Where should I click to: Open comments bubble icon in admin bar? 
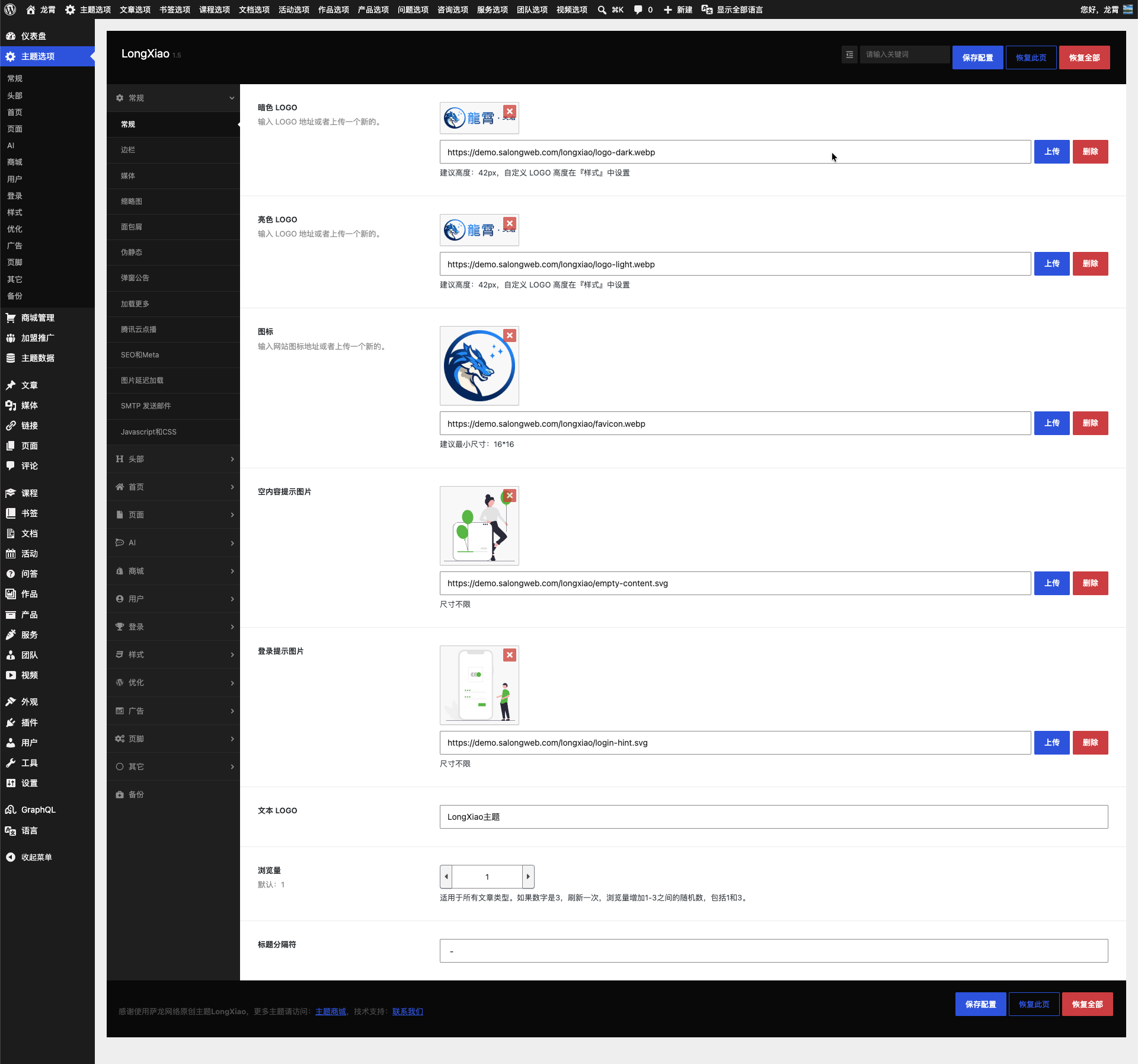point(638,9)
